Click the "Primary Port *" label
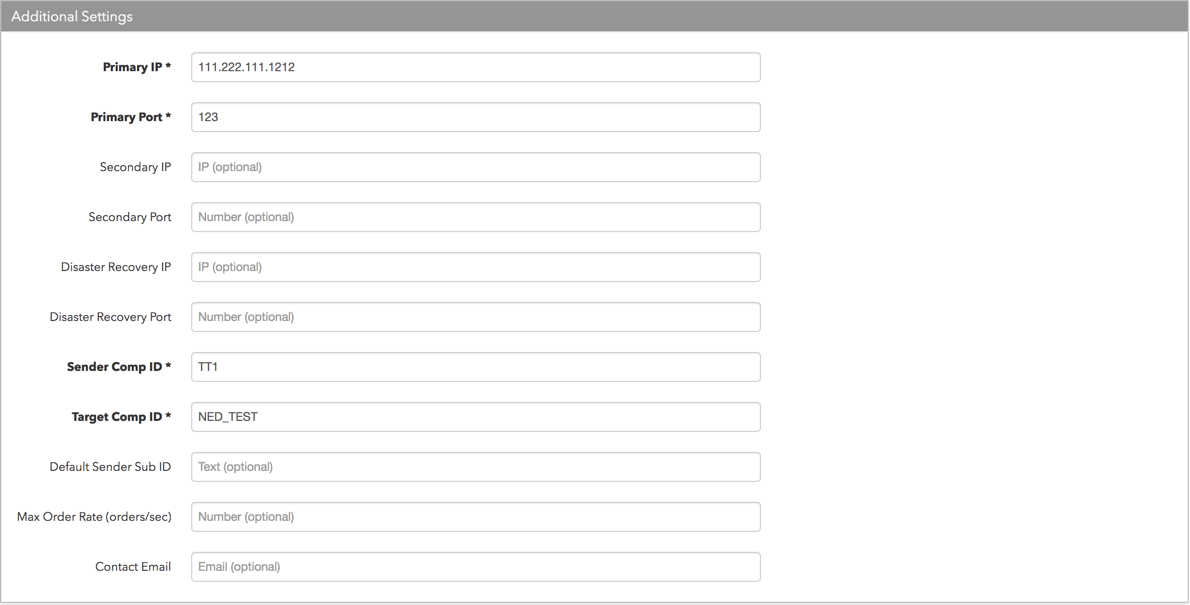The height and width of the screenshot is (605, 1190). 131,117
